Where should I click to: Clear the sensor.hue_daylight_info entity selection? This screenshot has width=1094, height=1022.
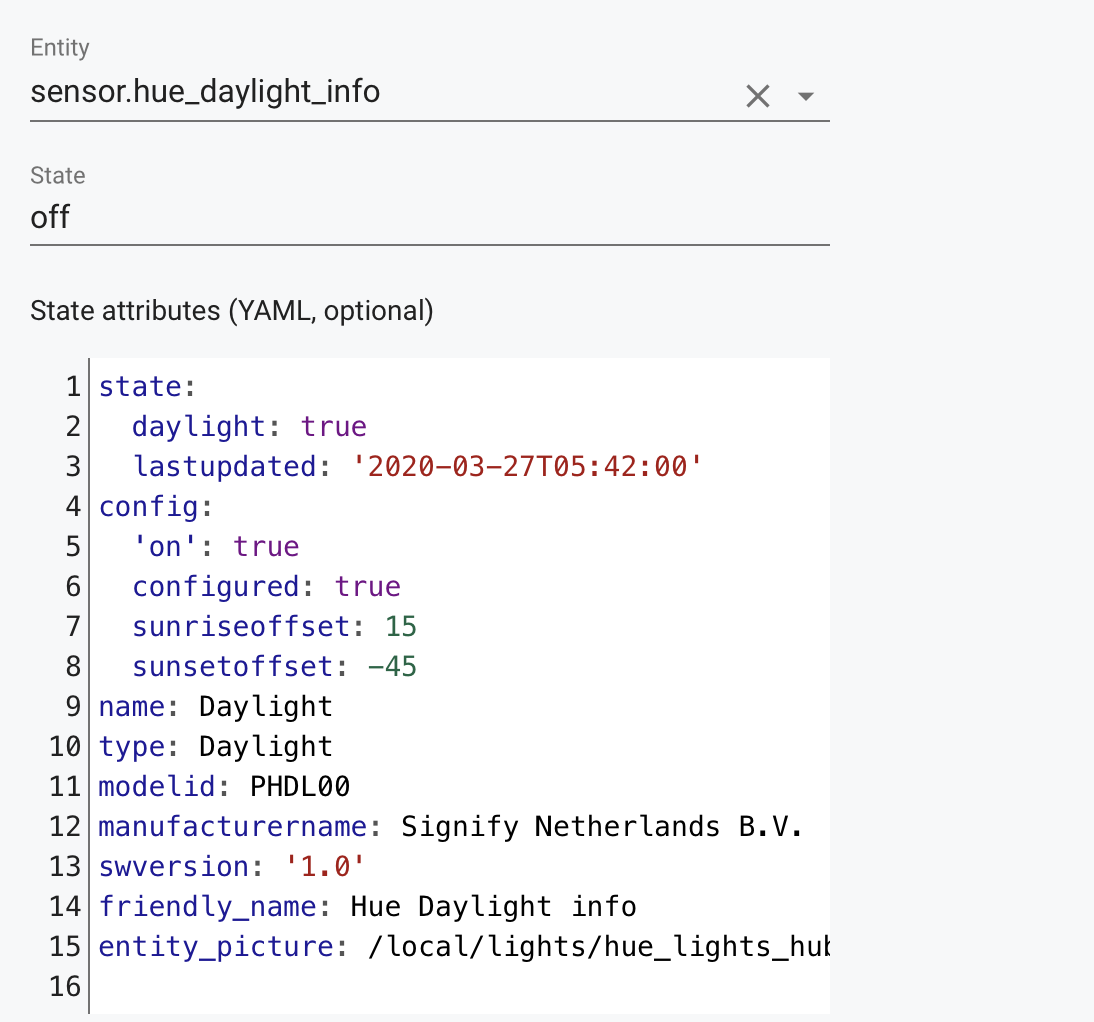tap(757, 95)
